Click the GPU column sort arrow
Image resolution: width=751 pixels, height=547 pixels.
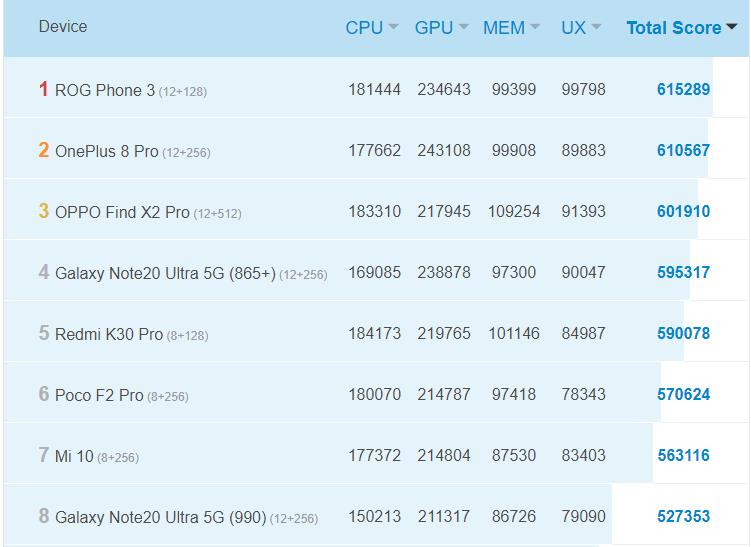click(463, 28)
